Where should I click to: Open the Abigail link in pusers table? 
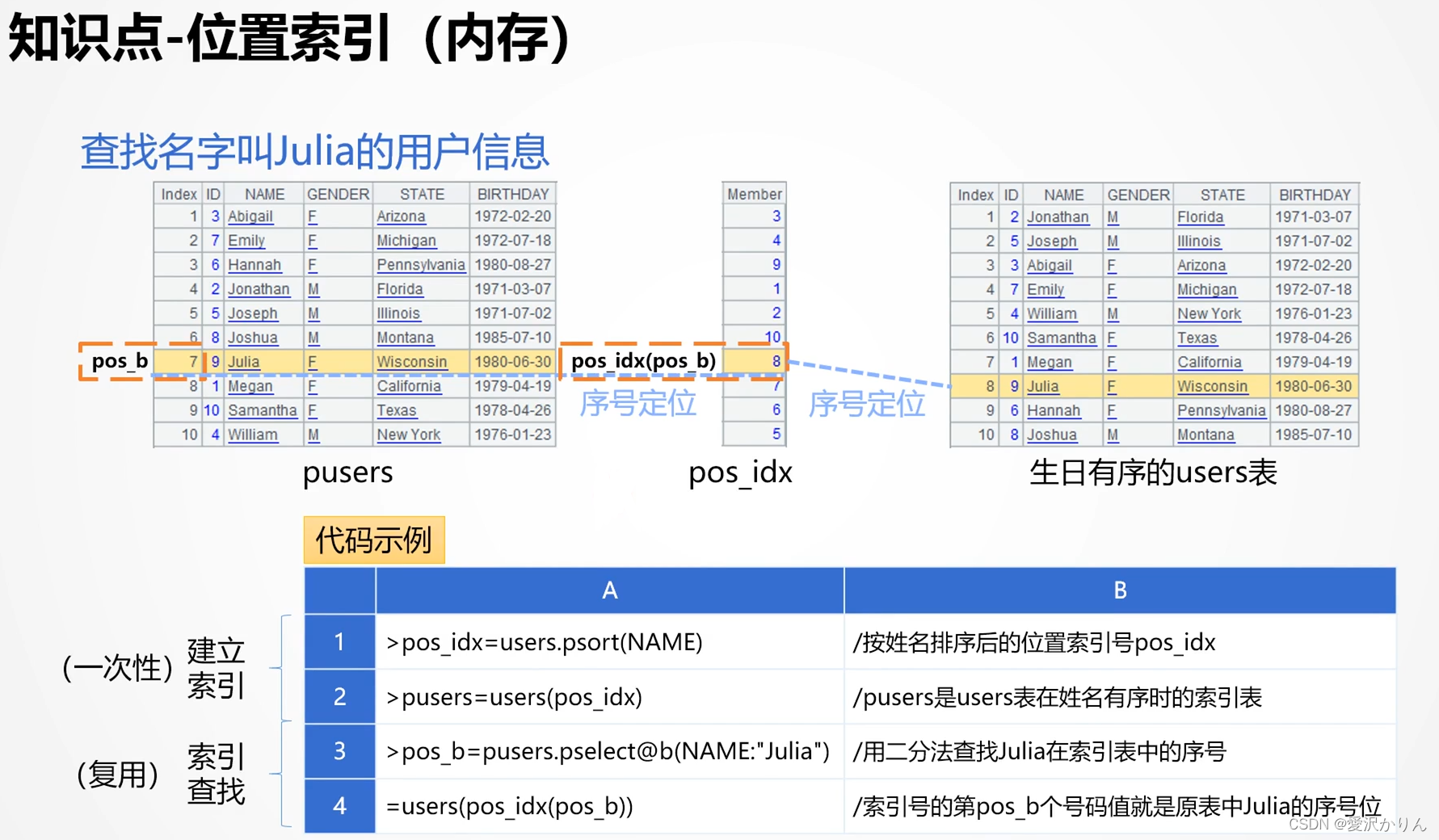click(250, 216)
